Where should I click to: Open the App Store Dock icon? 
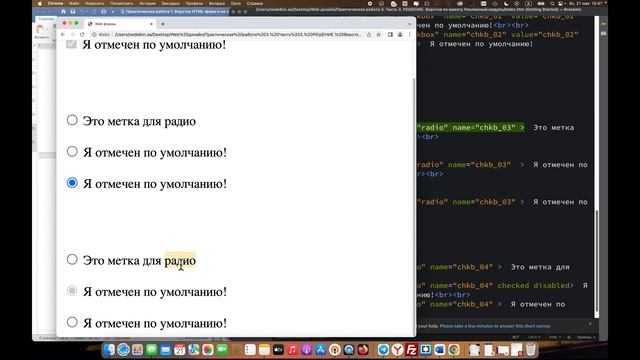(x=320, y=350)
